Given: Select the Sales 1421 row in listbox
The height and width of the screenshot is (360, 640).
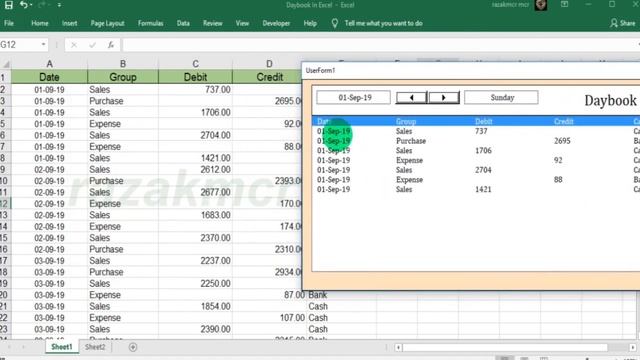Looking at the screenshot, I should click(476, 189).
